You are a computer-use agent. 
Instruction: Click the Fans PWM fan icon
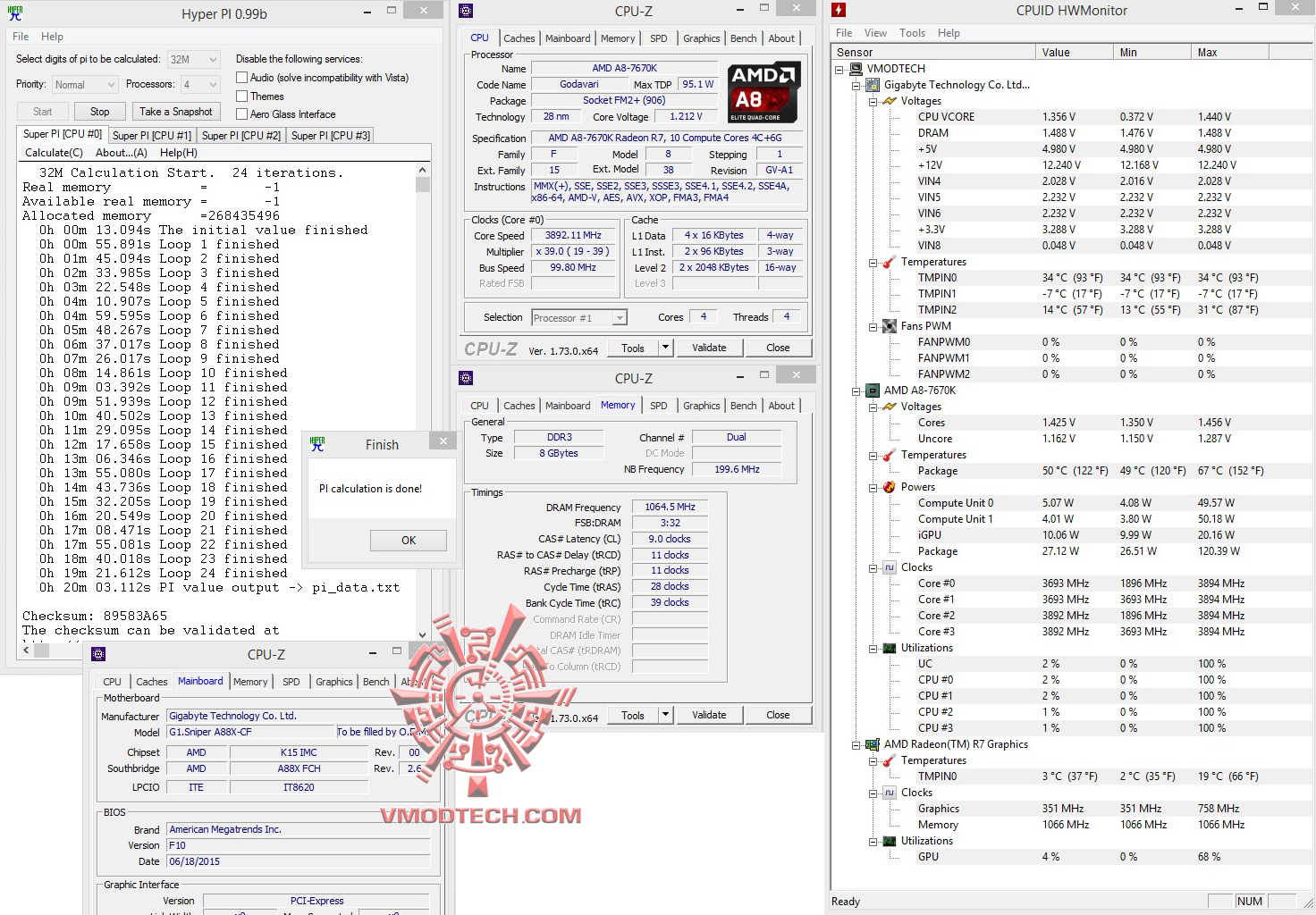coord(890,326)
